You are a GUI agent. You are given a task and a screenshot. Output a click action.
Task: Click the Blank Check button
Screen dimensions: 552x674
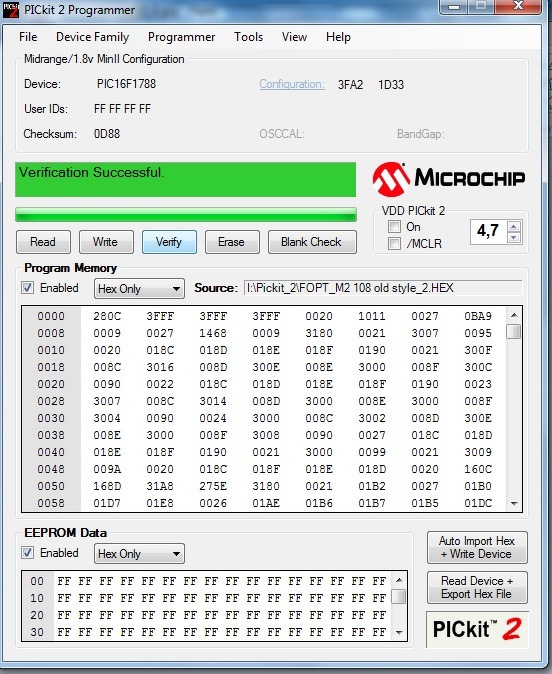312,242
